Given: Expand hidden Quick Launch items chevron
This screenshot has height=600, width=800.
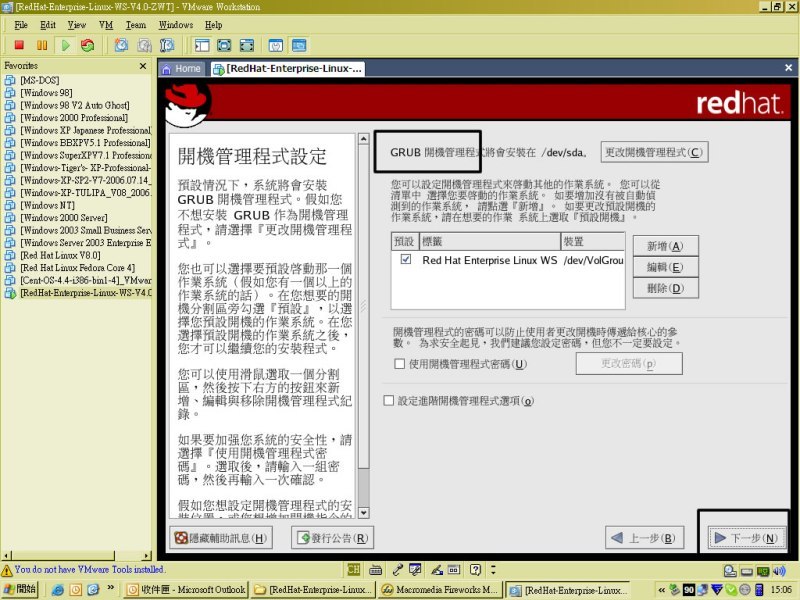Looking at the screenshot, I should coord(111,588).
